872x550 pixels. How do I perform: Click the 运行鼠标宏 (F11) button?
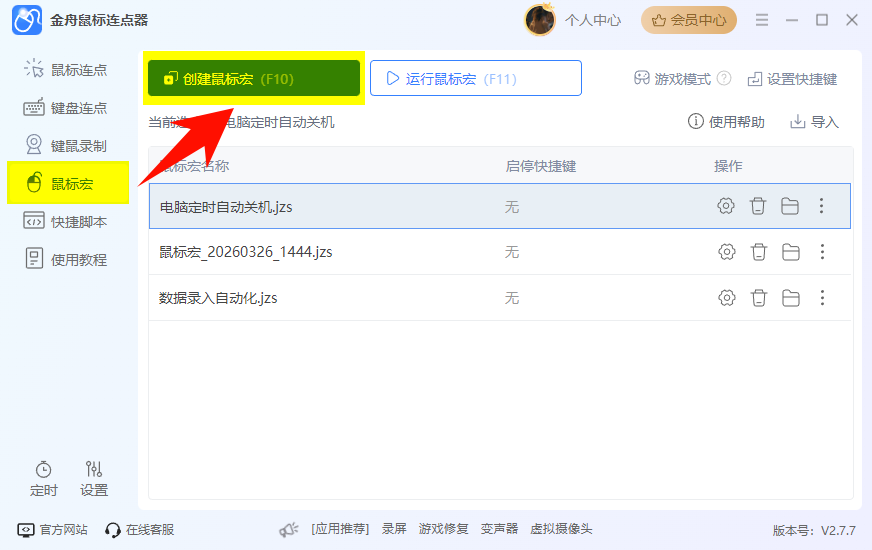(475, 78)
